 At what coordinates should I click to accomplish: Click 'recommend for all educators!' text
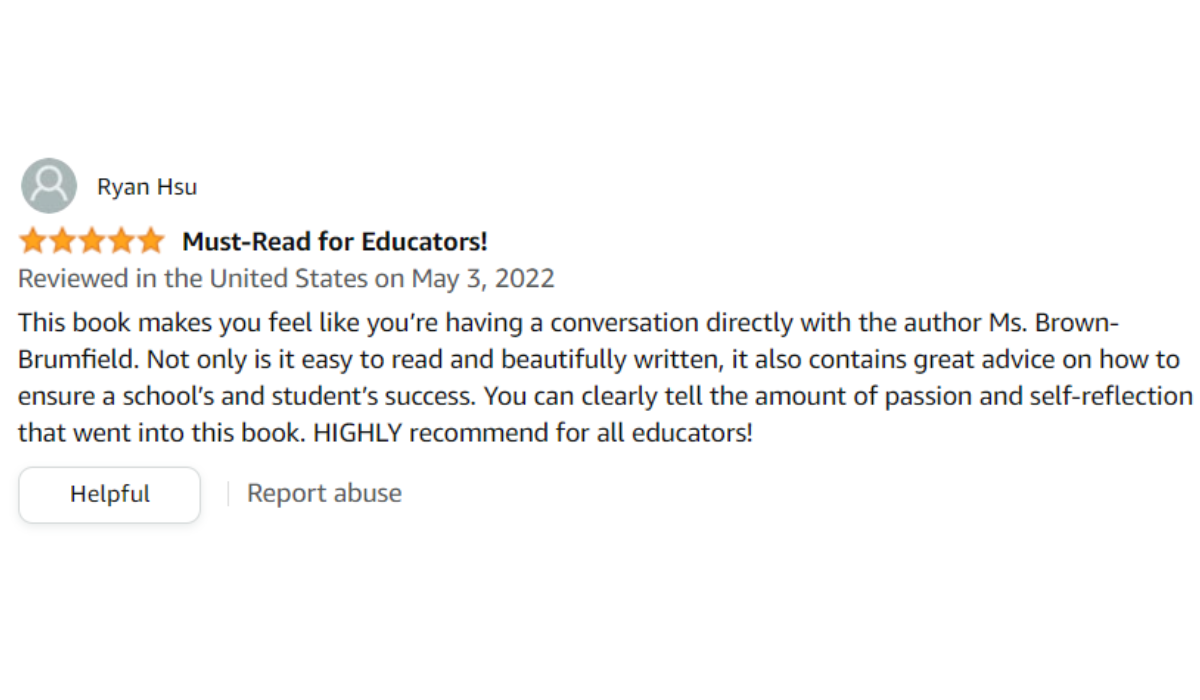point(575,434)
